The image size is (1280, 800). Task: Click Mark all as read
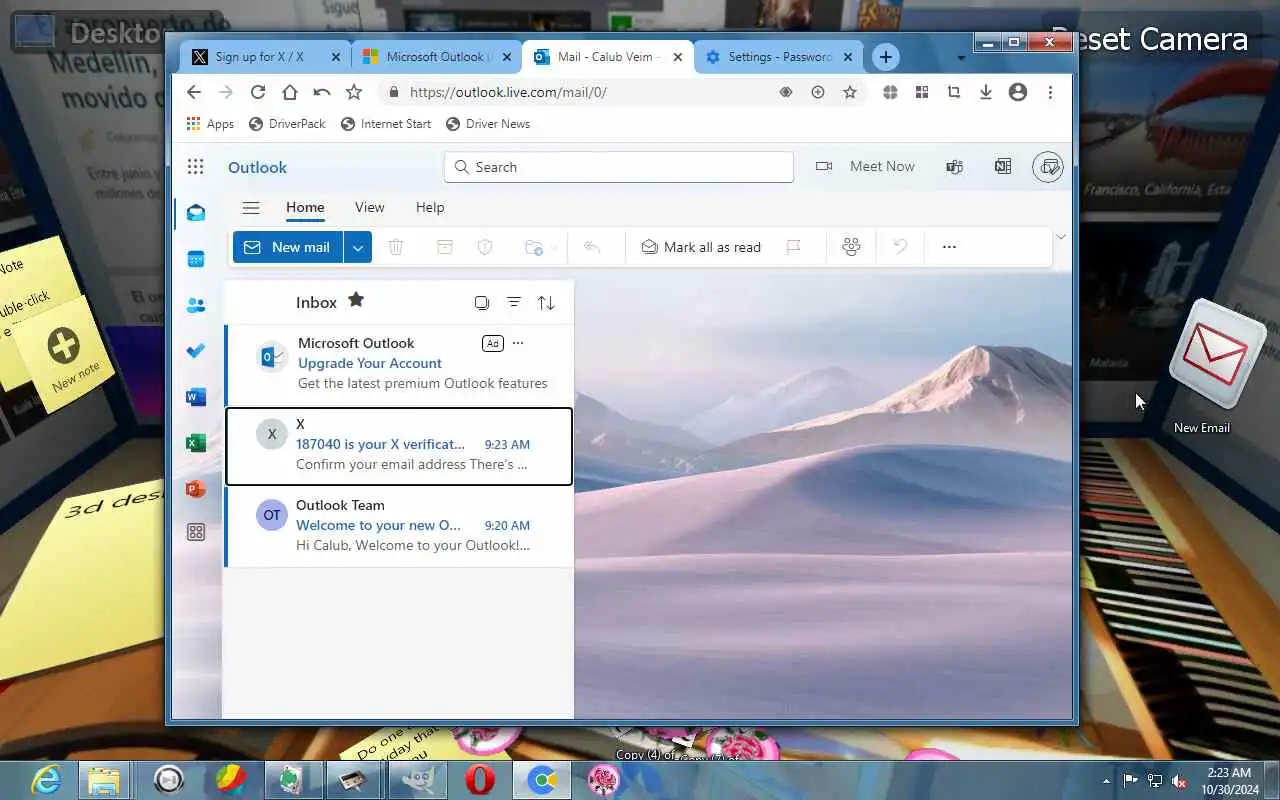[701, 247]
